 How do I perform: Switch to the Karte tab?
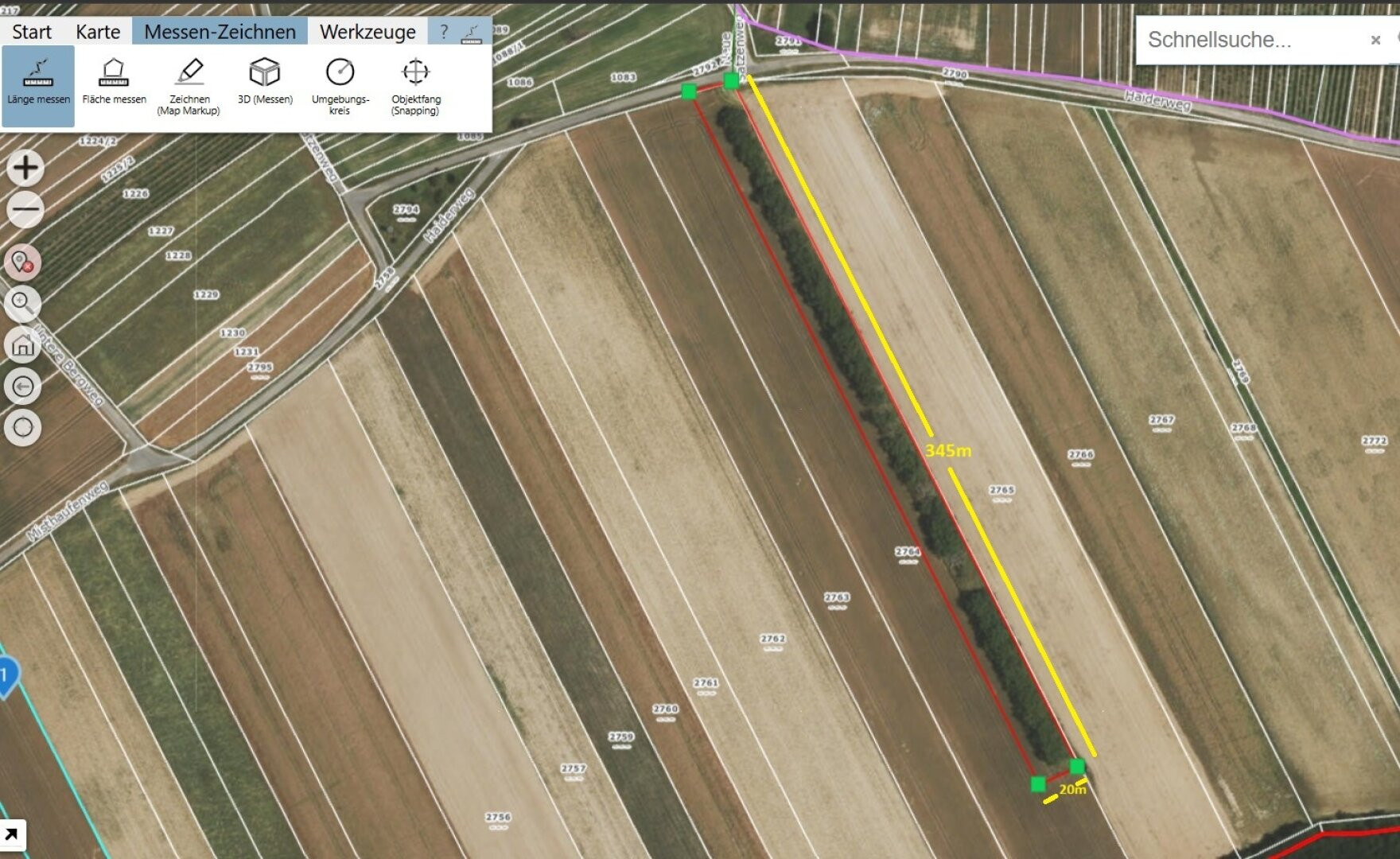pos(98,32)
